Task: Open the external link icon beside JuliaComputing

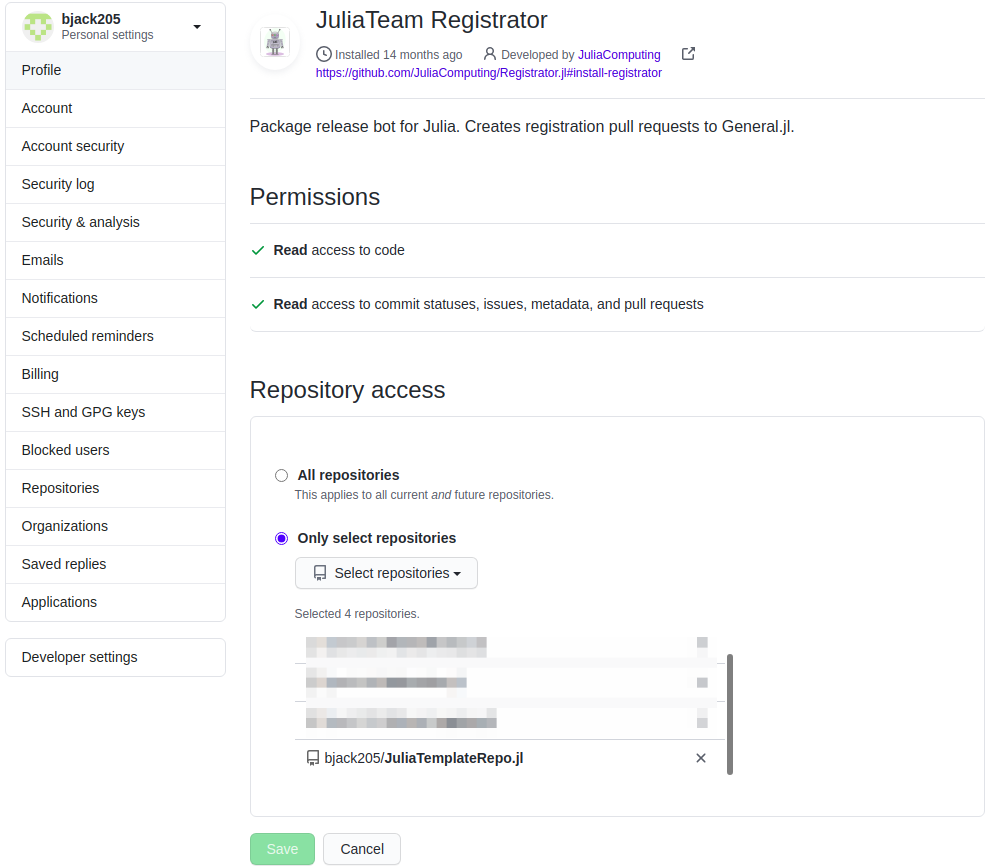Action: pos(688,54)
